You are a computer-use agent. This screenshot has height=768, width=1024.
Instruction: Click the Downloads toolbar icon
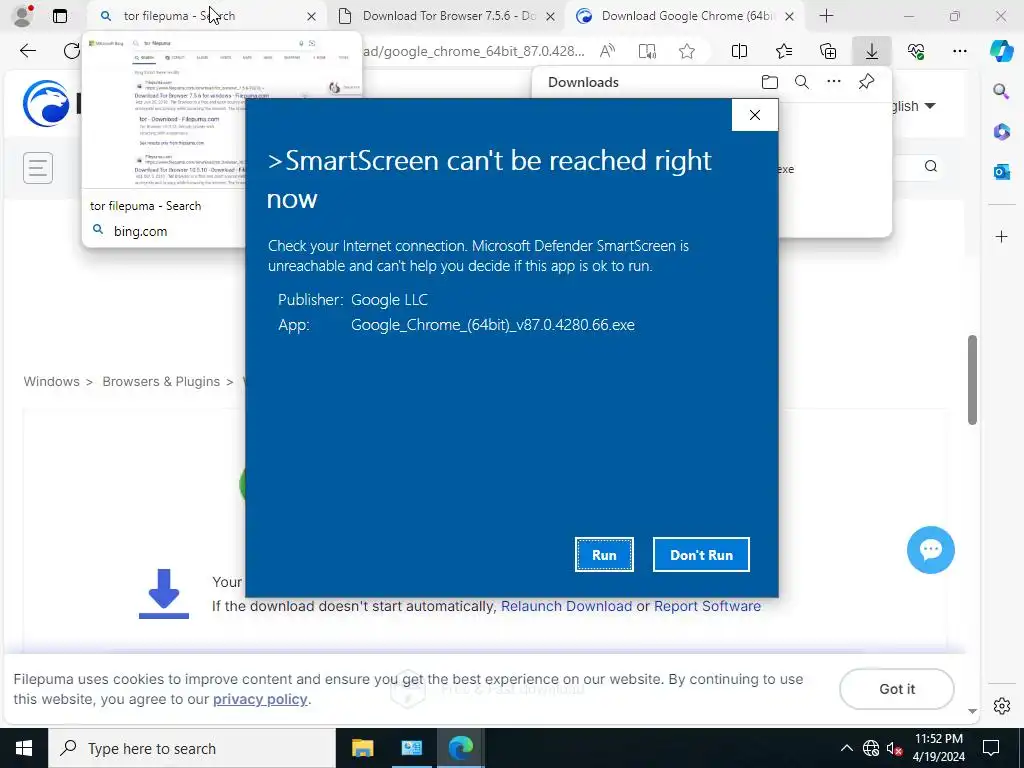(872, 51)
